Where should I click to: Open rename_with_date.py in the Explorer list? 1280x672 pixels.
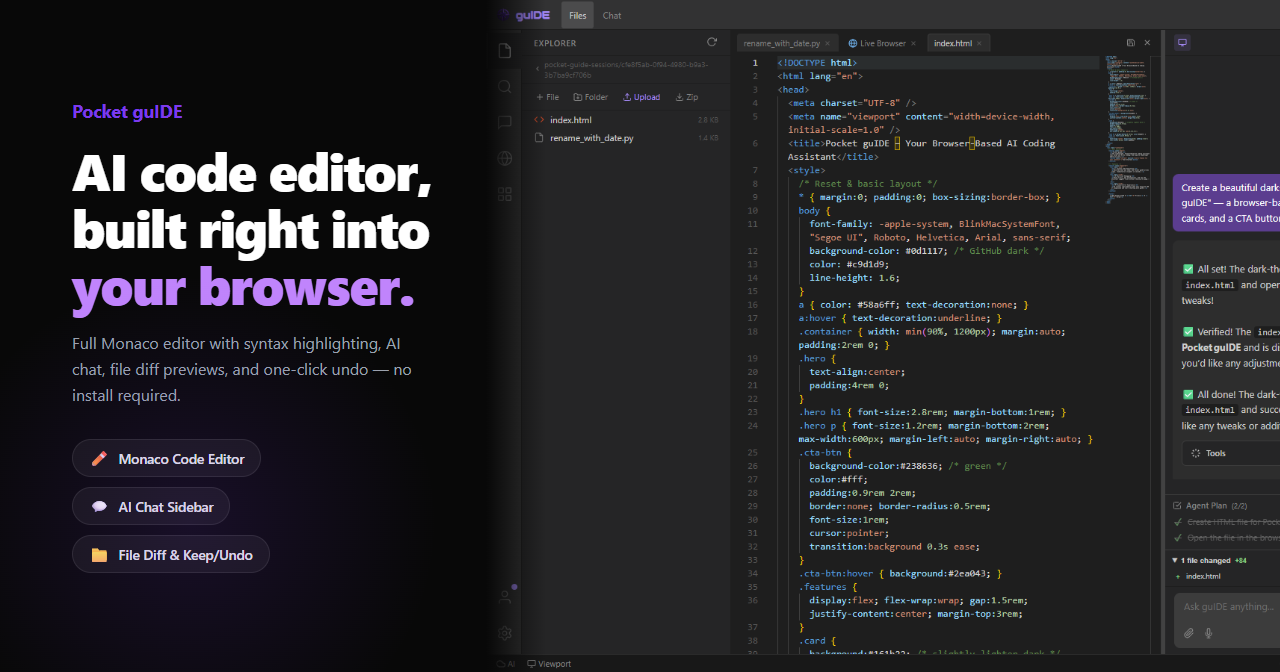tap(627, 138)
